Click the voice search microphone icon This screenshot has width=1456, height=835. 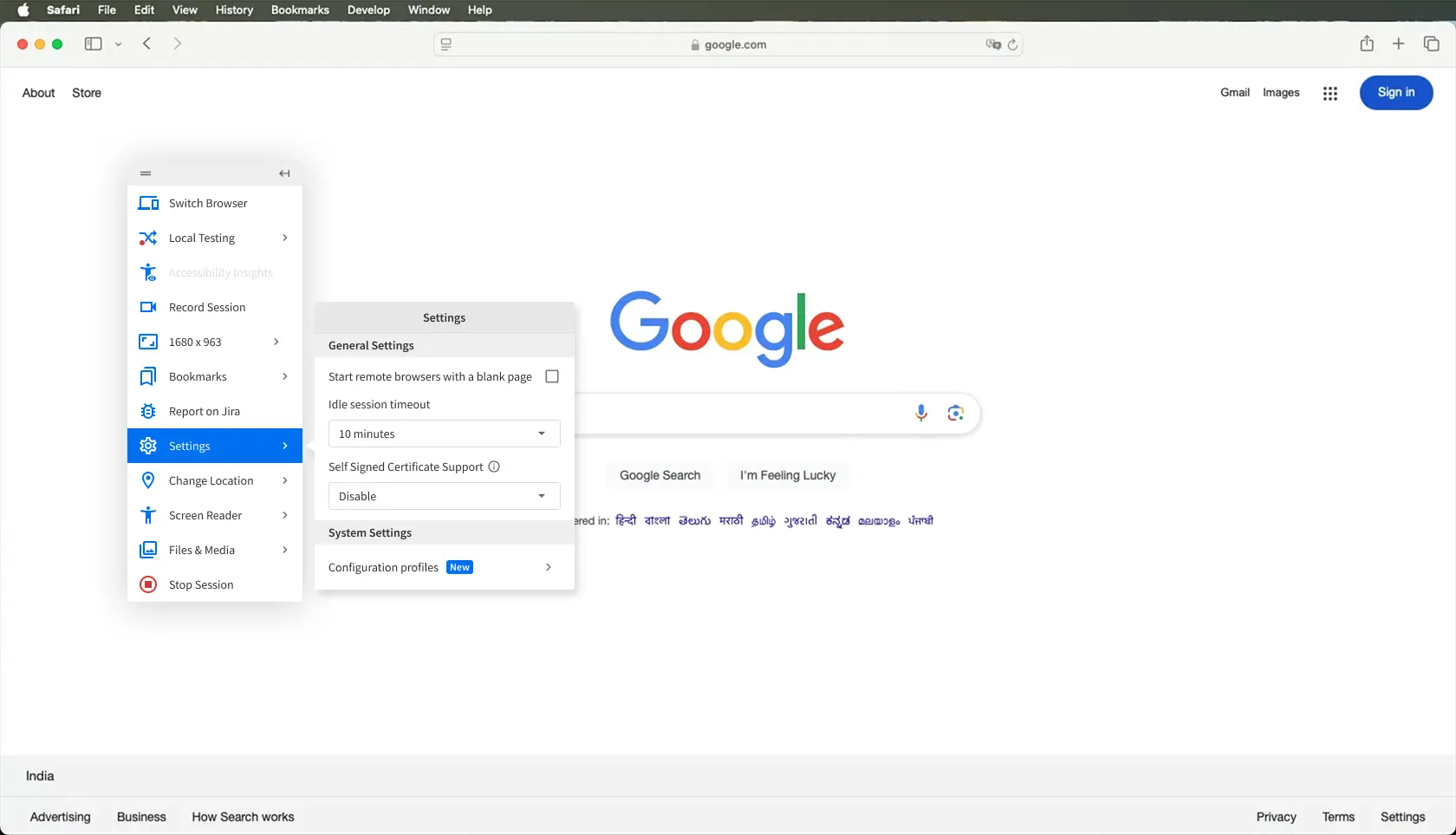coord(921,413)
